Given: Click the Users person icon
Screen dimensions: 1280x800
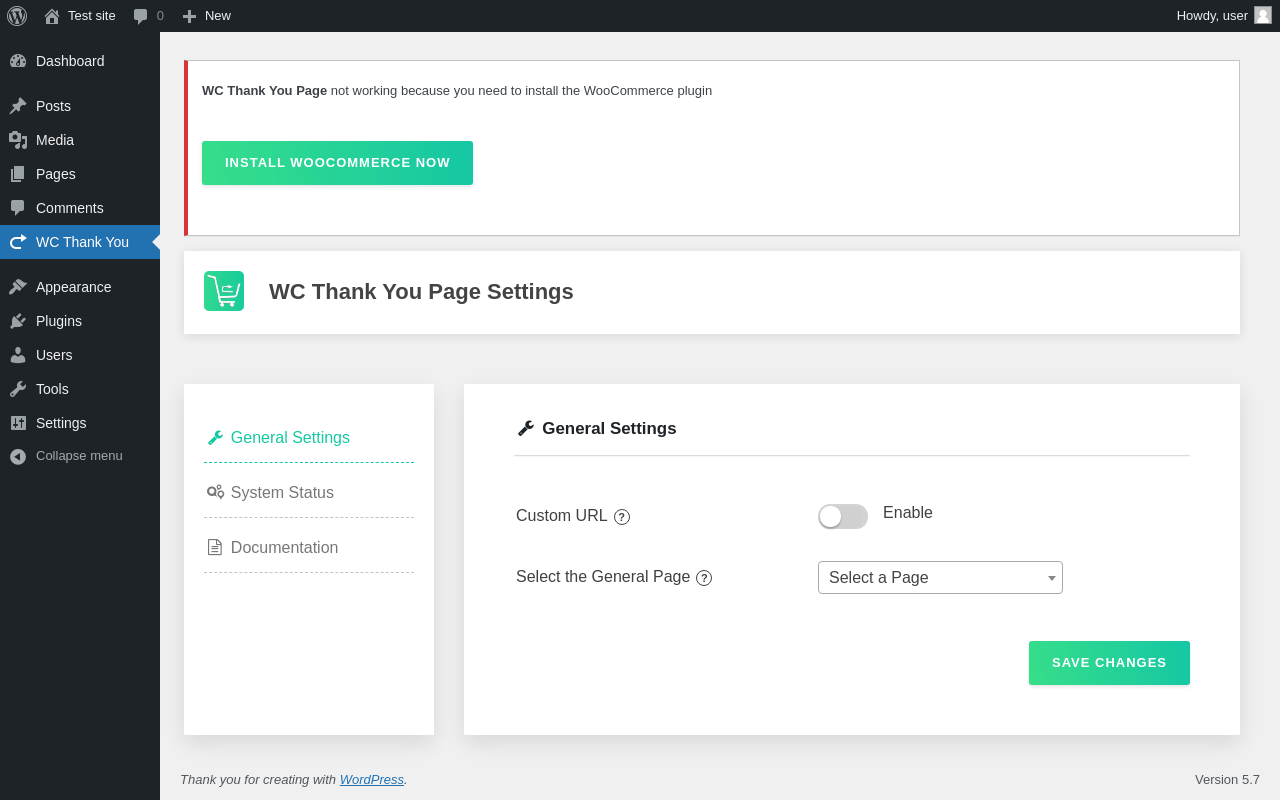Looking at the screenshot, I should 18,355.
